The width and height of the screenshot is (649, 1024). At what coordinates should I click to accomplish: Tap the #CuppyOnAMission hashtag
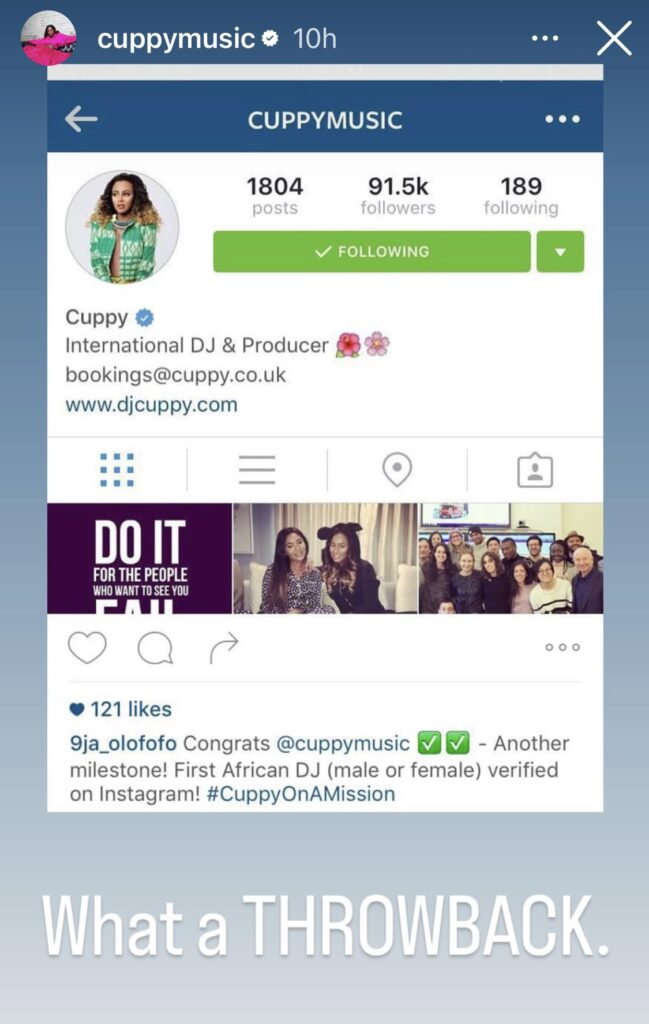[x=301, y=794]
